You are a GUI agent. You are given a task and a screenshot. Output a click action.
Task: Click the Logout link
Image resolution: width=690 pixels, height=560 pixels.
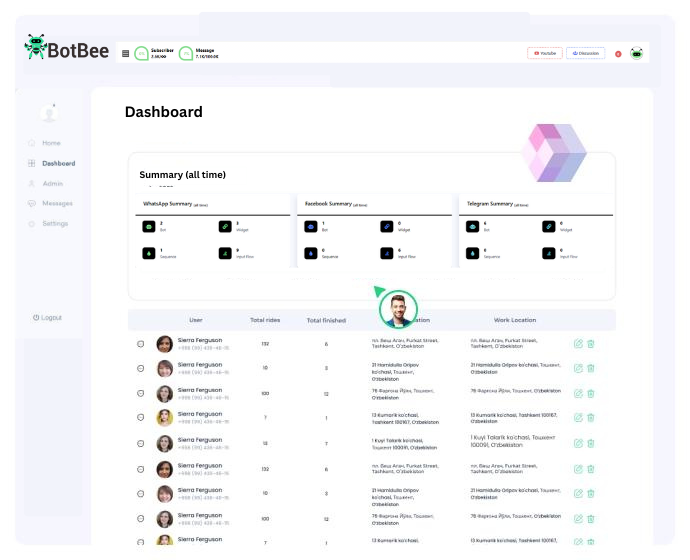(x=47, y=317)
